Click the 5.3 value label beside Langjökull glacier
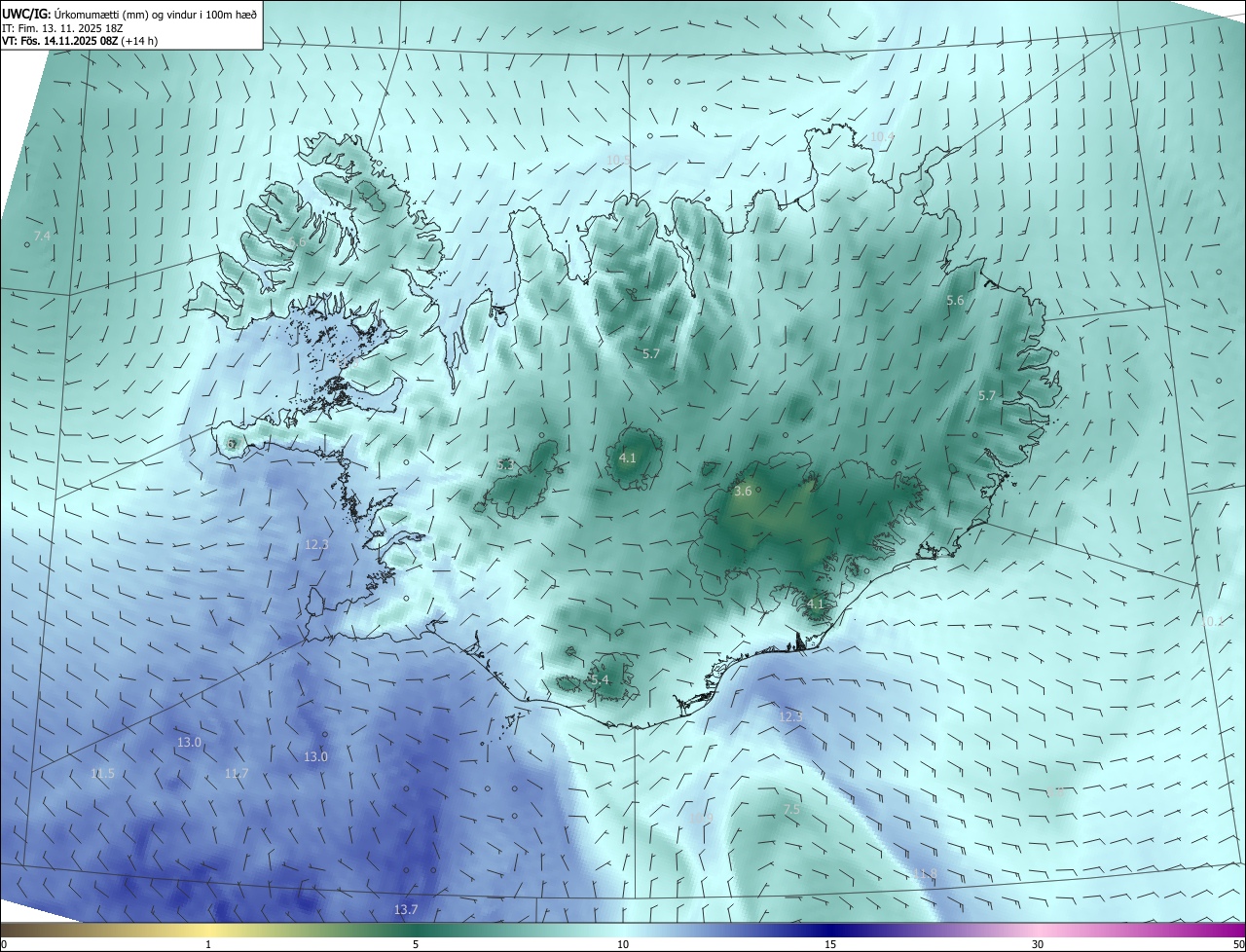 505,466
